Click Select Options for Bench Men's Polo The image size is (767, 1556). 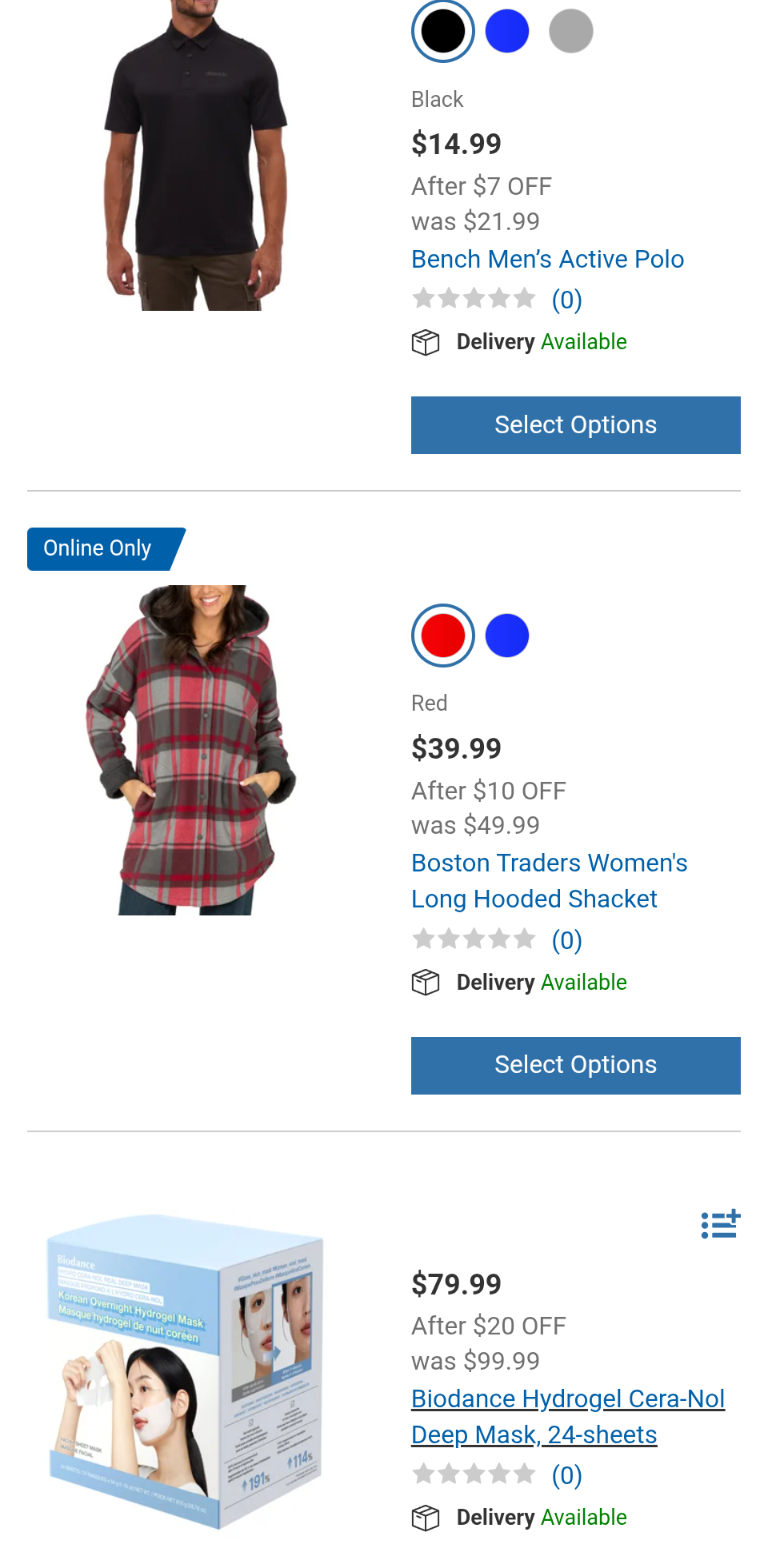click(576, 425)
